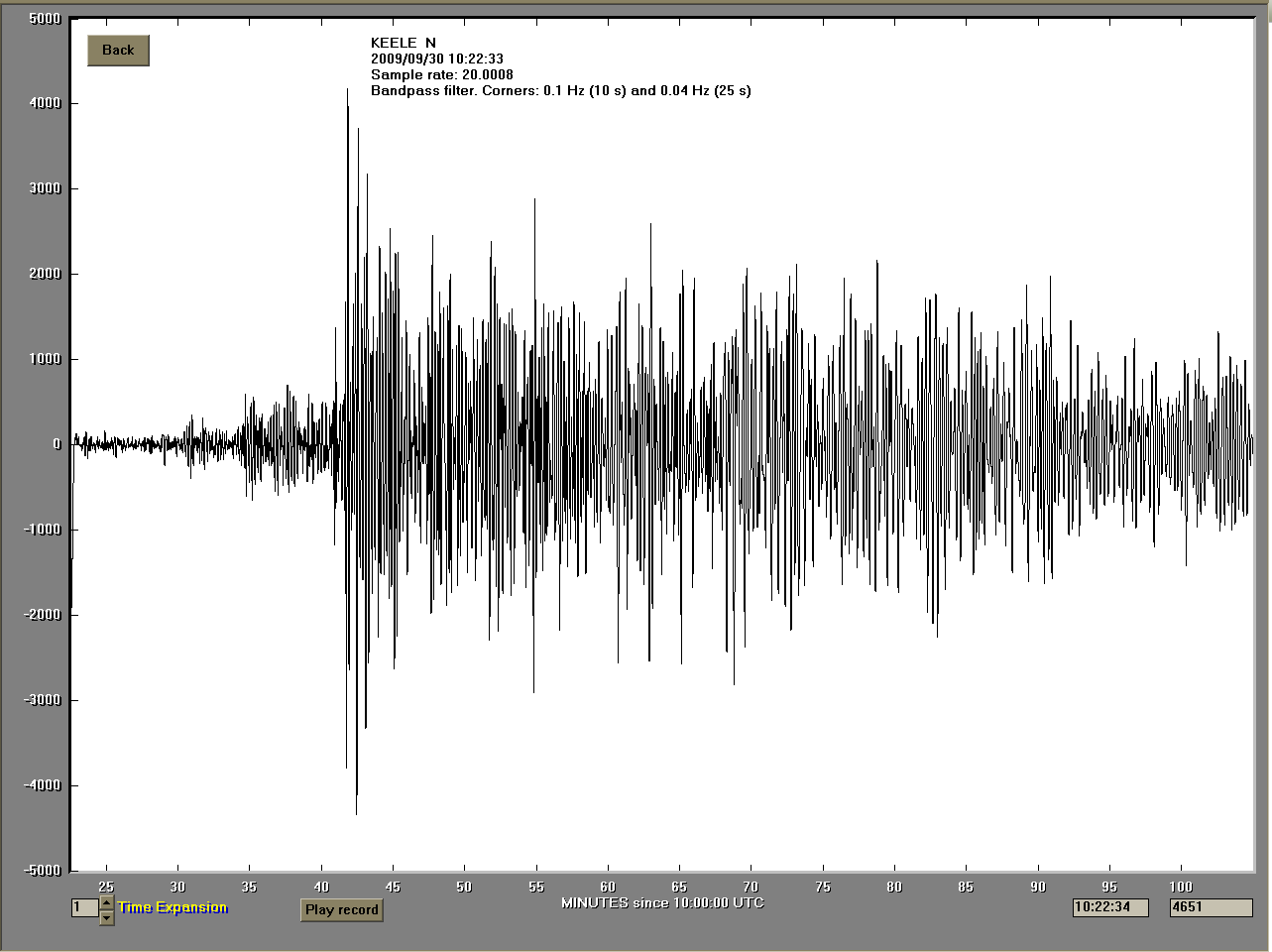The image size is (1272, 952).
Task: Click the 45 minute axis label
Action: click(393, 887)
